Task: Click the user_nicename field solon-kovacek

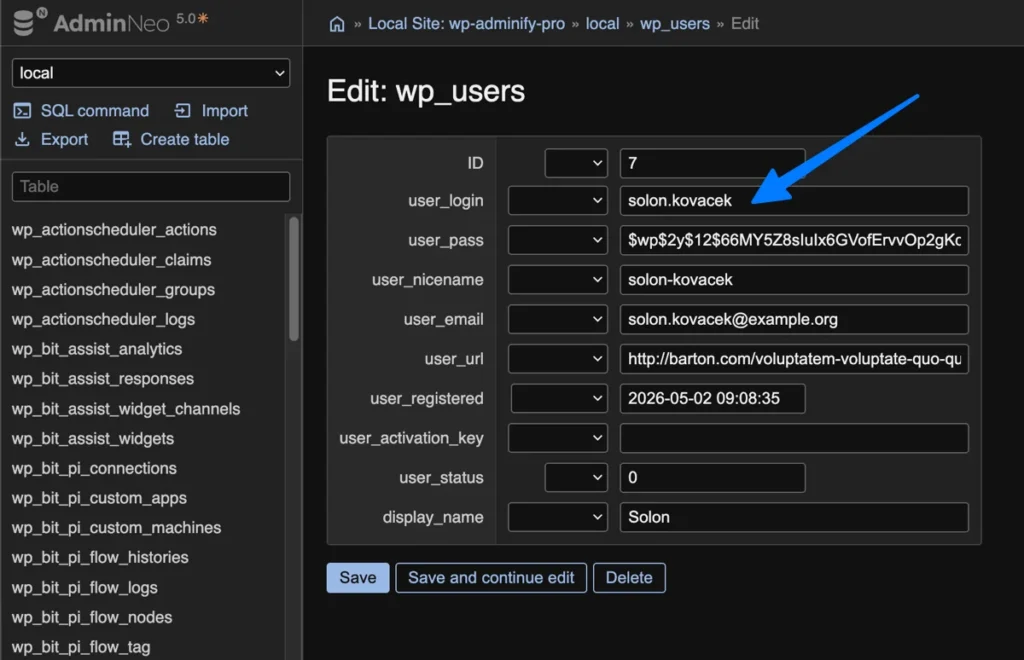Action: point(794,280)
